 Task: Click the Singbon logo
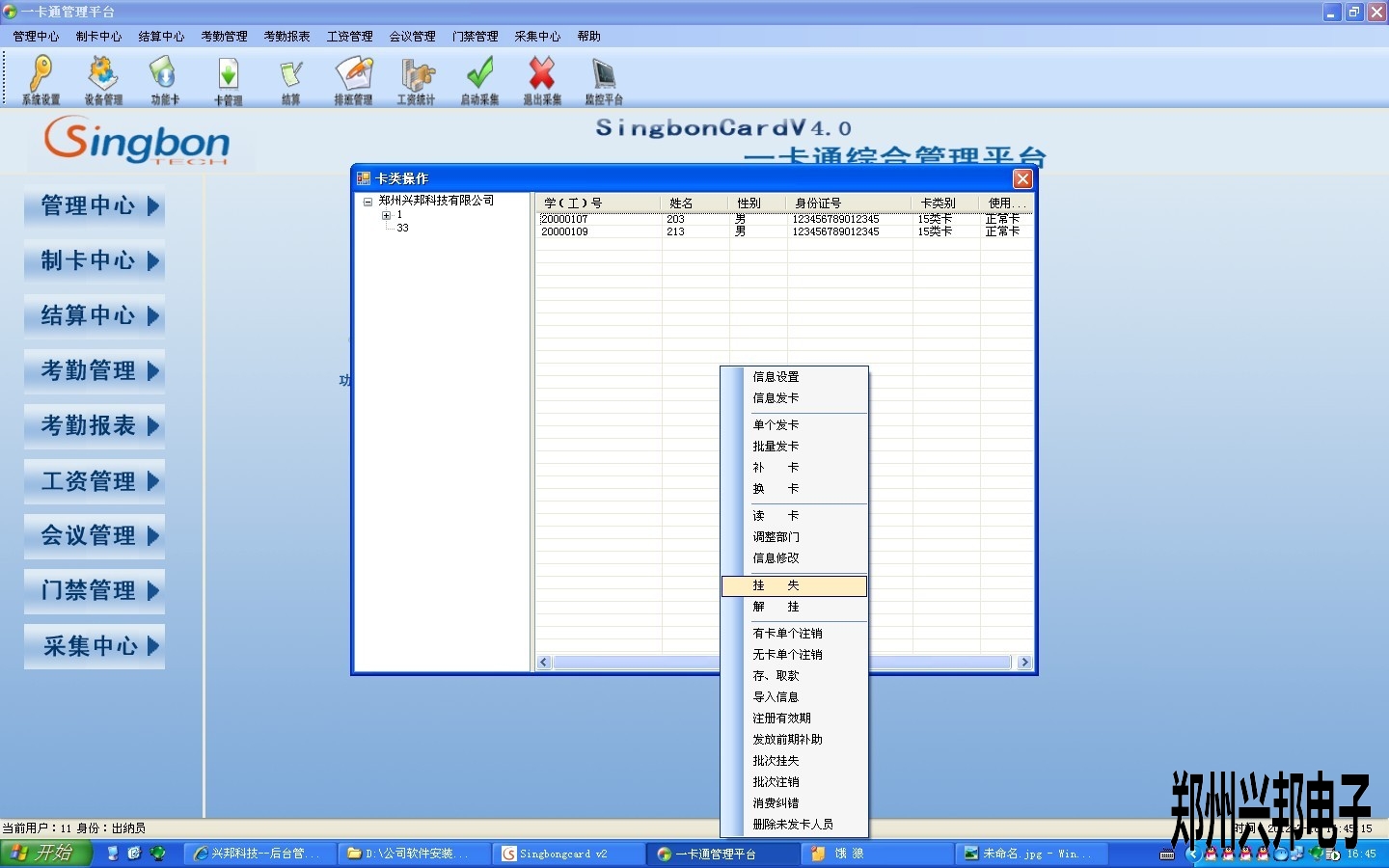tap(136, 141)
